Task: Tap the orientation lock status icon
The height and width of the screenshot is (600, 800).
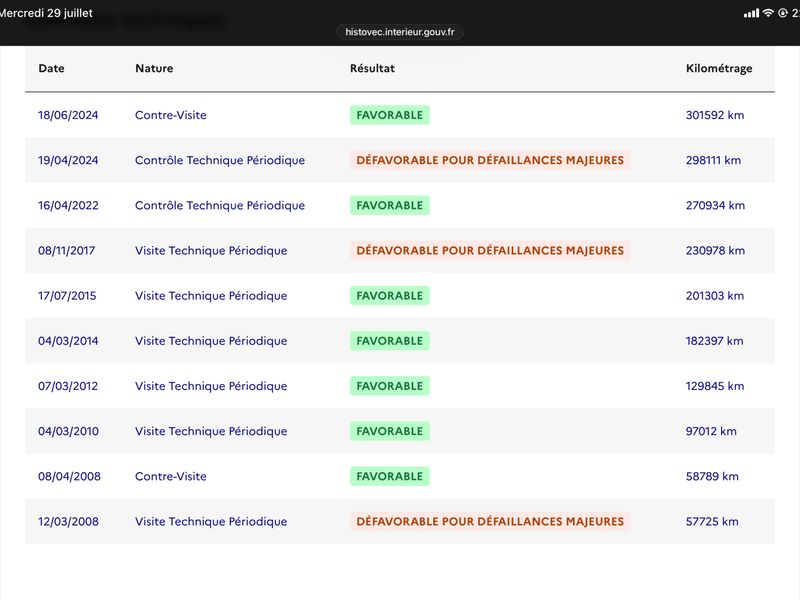Action: [x=783, y=13]
